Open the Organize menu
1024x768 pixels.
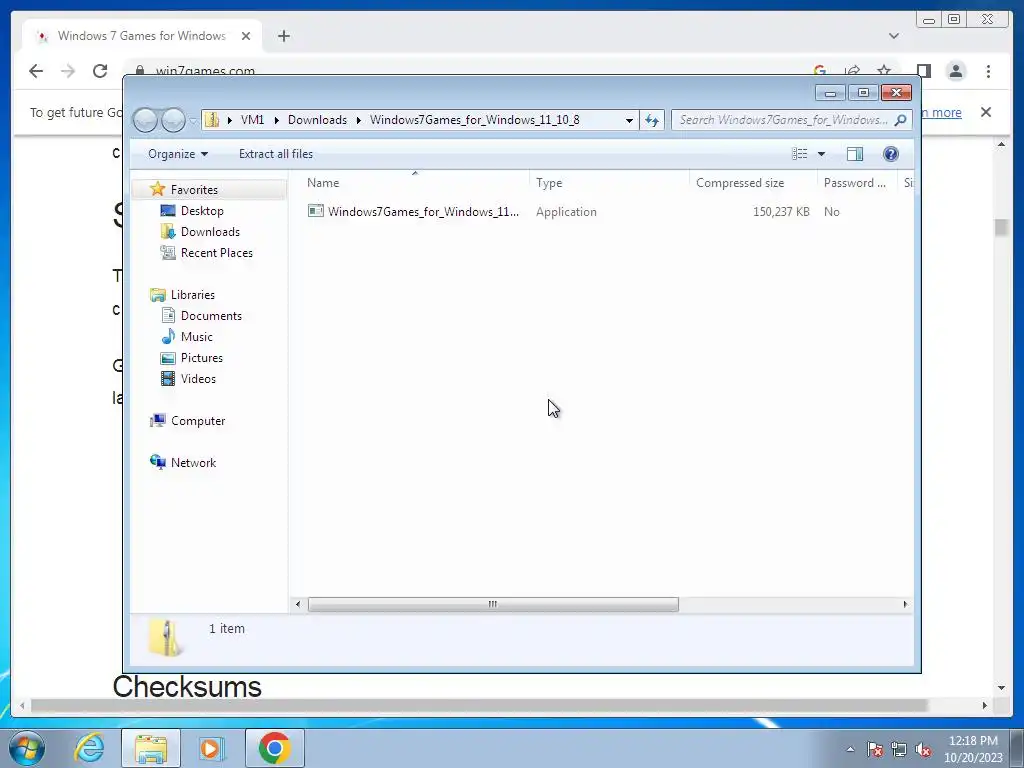coord(178,154)
